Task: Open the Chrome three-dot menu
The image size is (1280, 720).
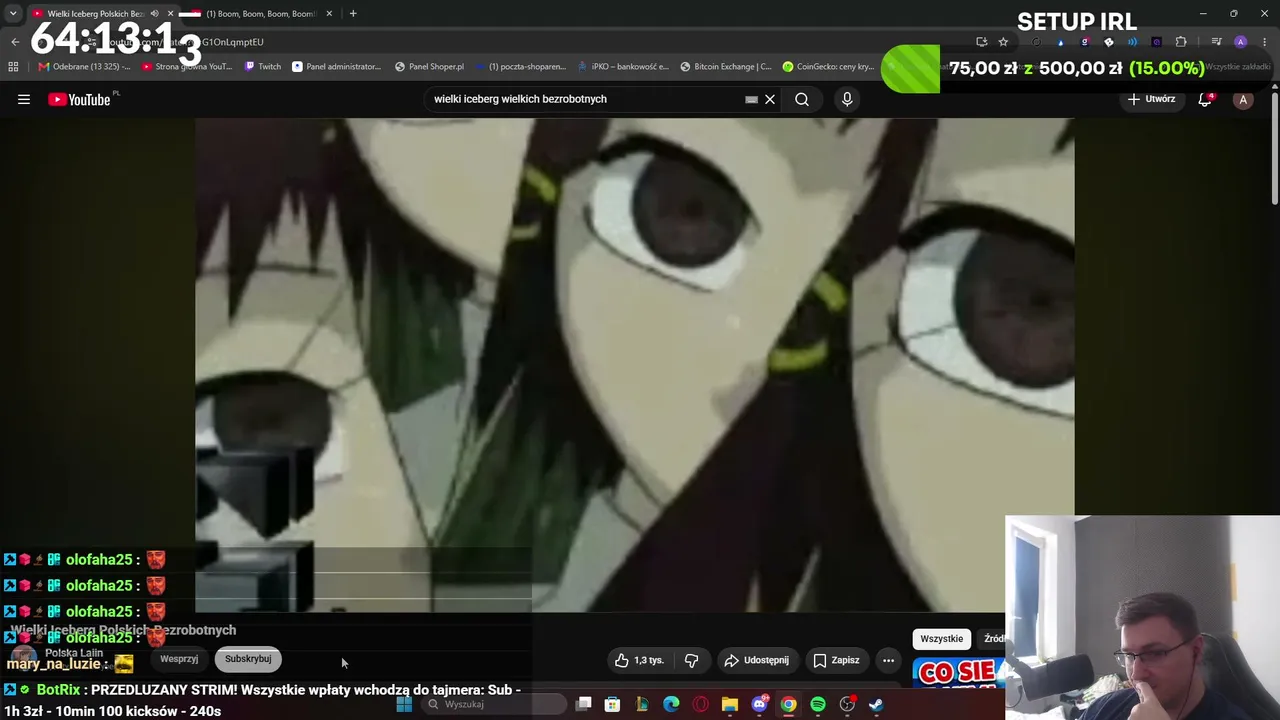Action: coord(1265,42)
